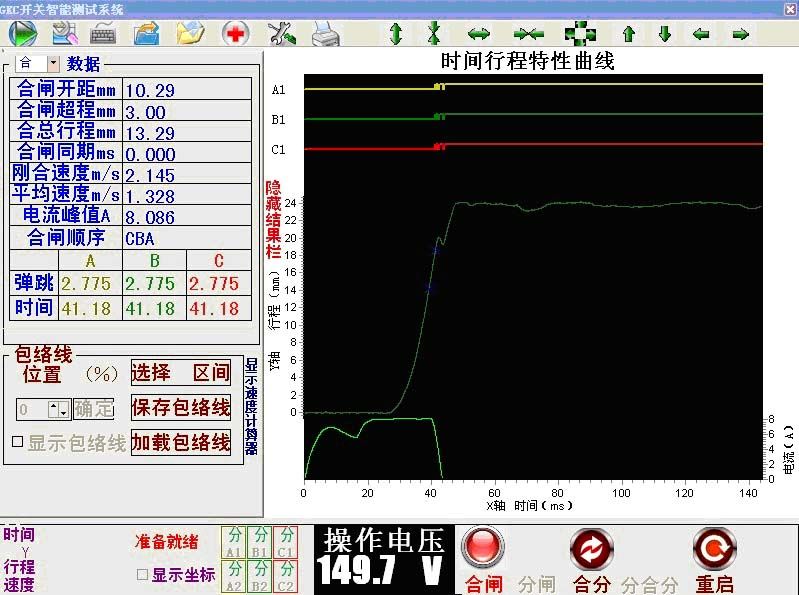
Task: Close the GEC test system window
Action: click(x=790, y=8)
